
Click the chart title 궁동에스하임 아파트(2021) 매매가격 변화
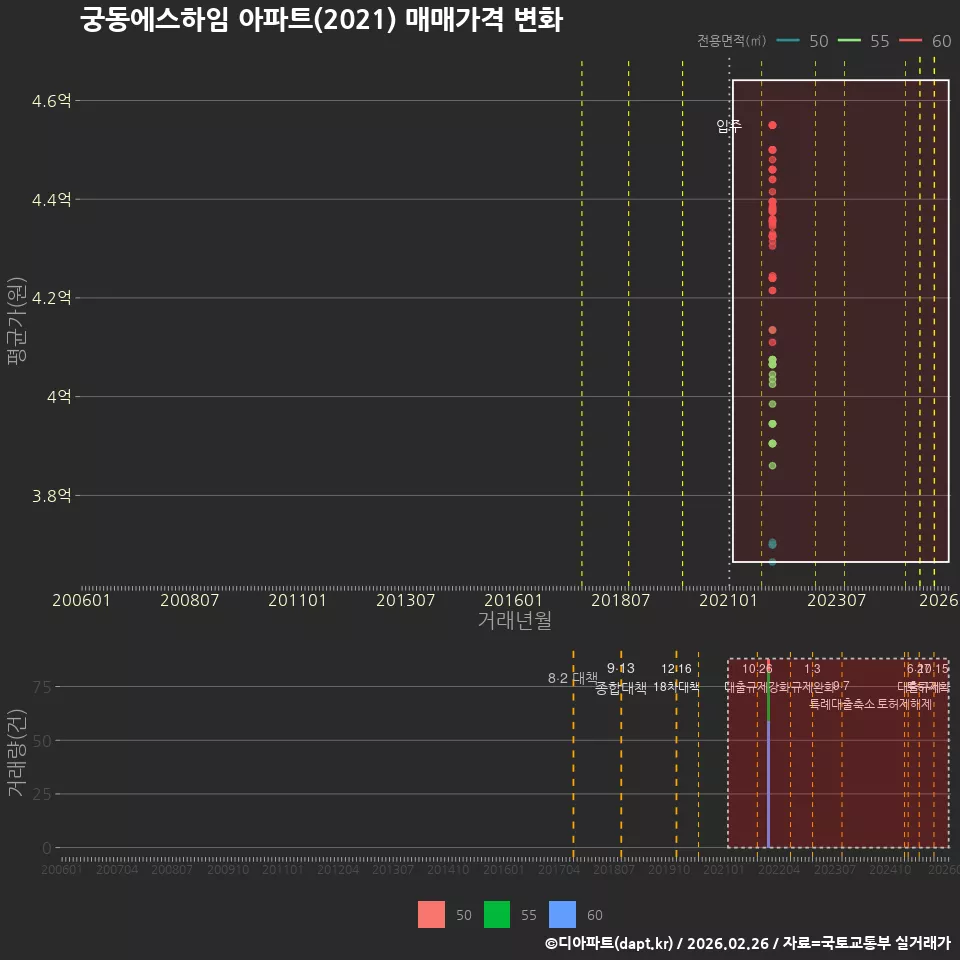pyautogui.click(x=321, y=20)
